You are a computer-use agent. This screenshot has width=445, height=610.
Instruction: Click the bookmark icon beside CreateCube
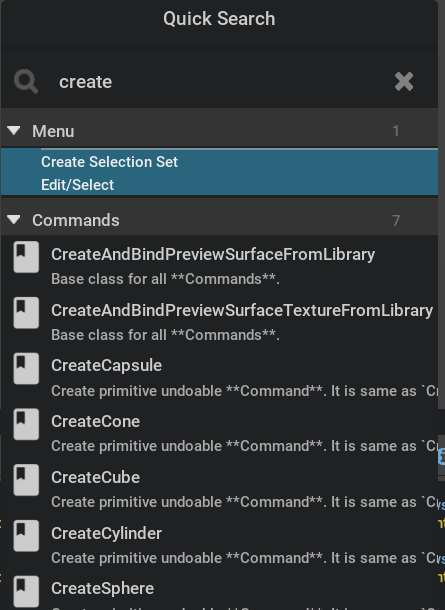26,480
